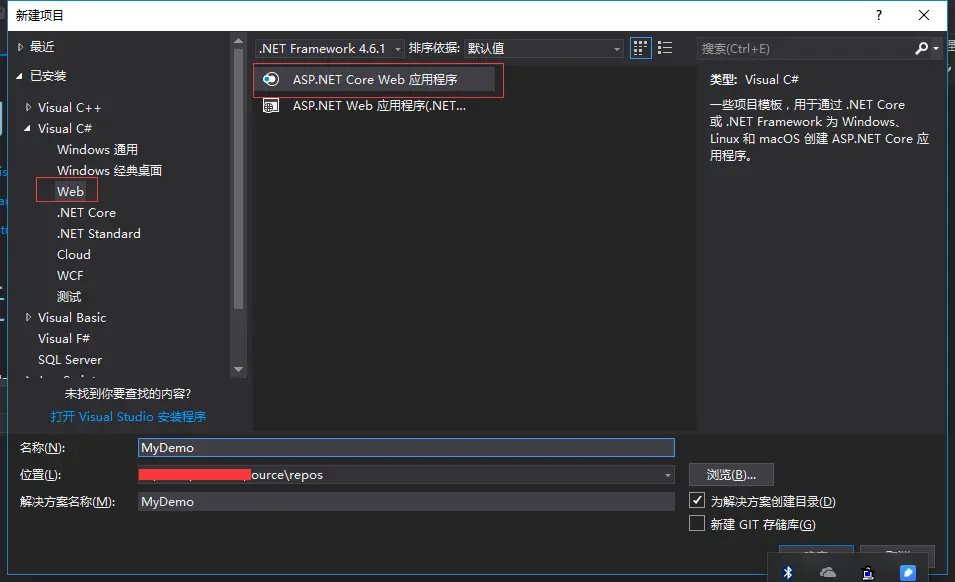
Task: Open the Visual Studio installer link
Action: coord(128,416)
